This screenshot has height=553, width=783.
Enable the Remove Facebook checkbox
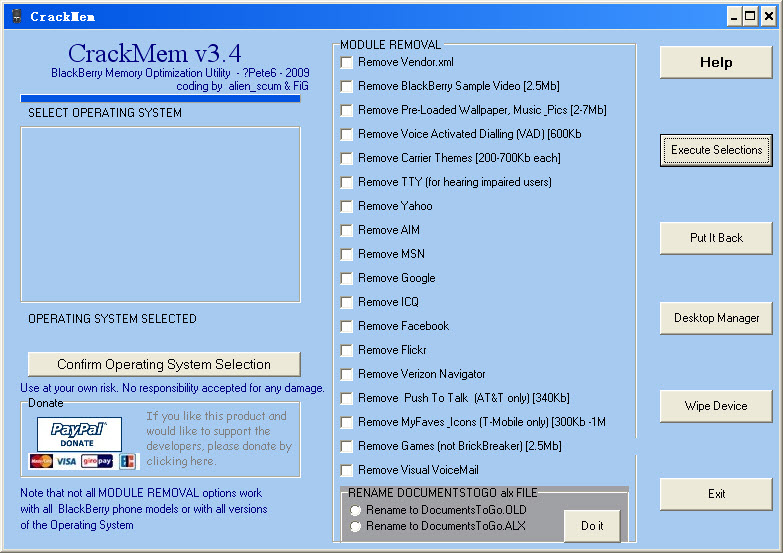tap(346, 326)
